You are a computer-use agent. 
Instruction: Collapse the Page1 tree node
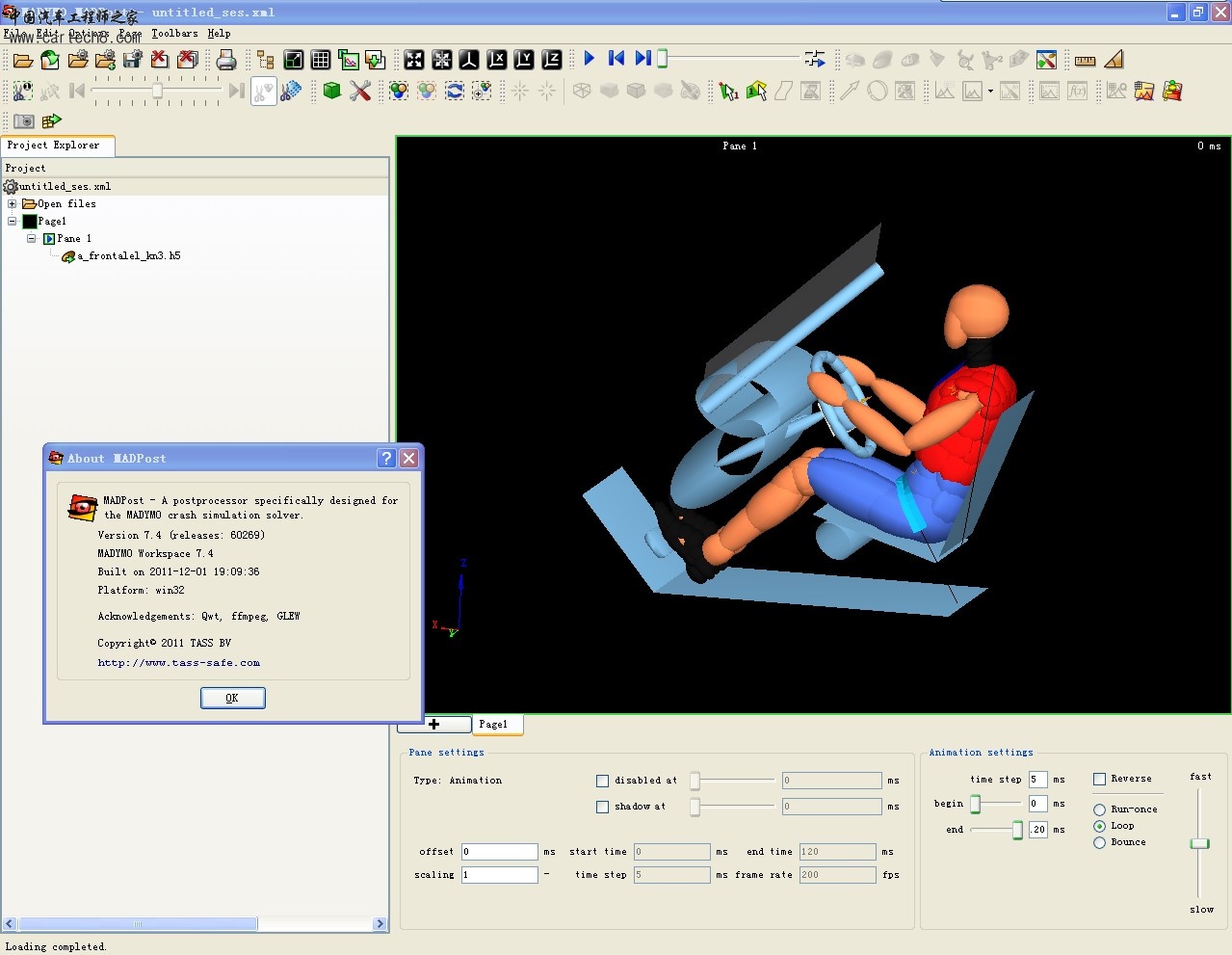pos(12,221)
